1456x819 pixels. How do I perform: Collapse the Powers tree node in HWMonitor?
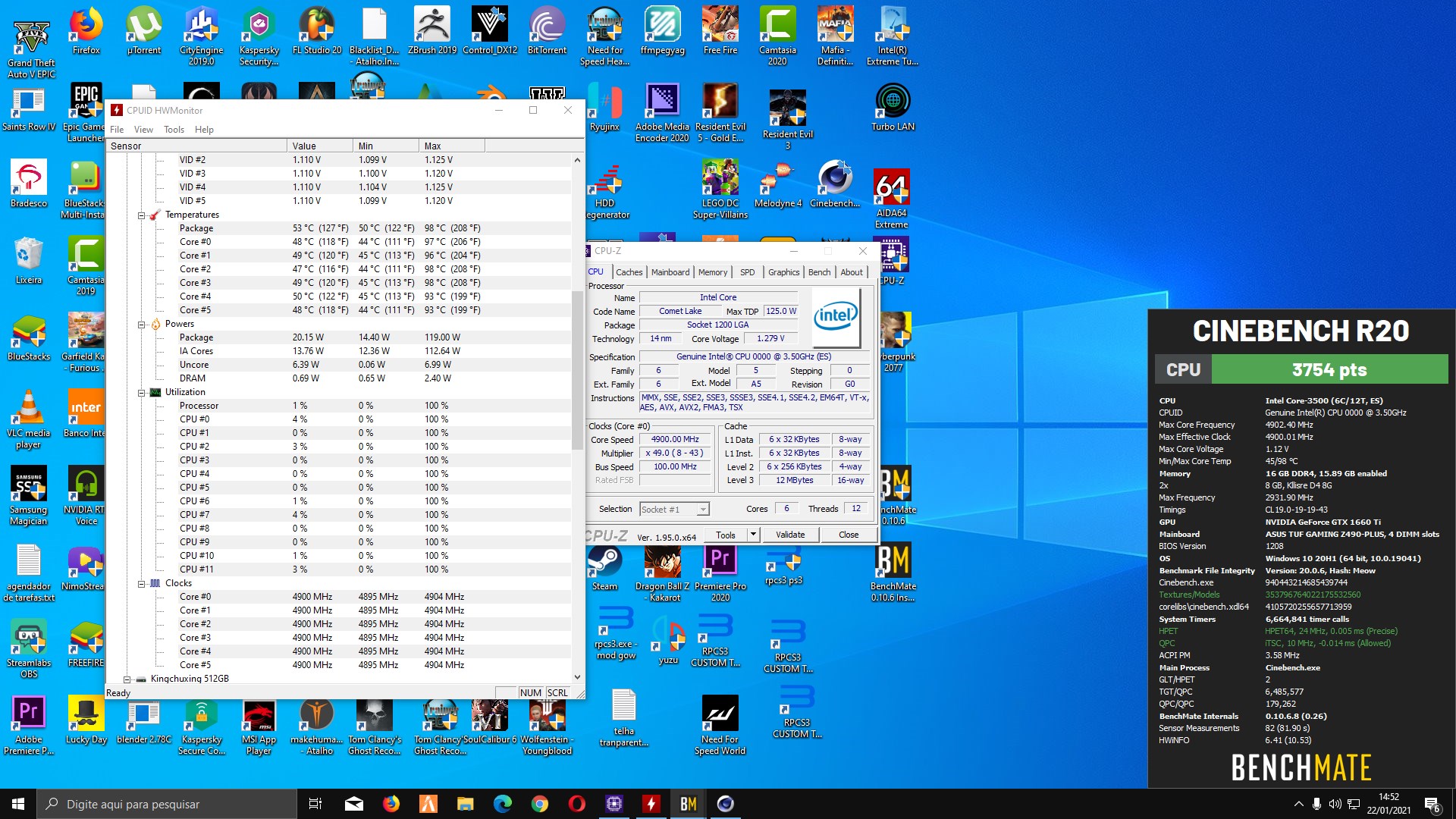(141, 325)
